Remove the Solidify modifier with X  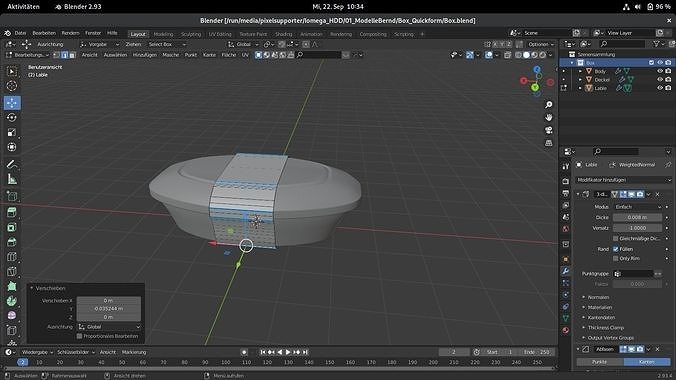(x=657, y=195)
